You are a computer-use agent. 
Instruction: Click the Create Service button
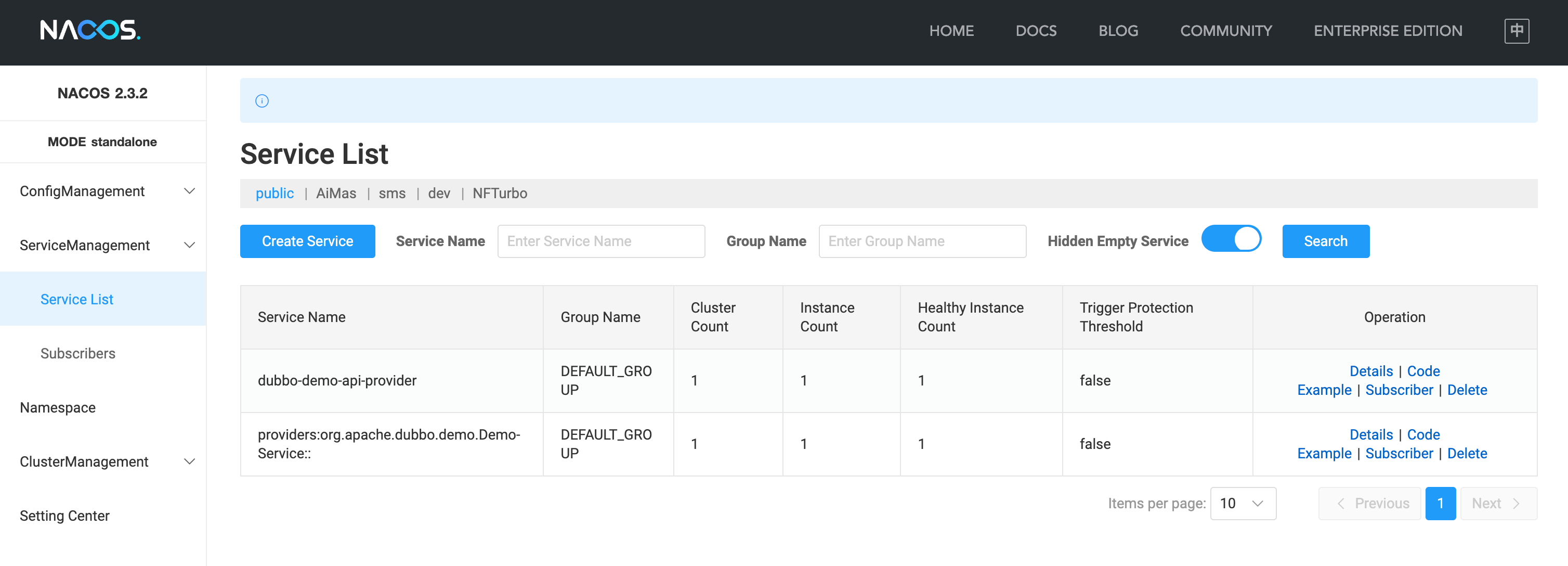click(307, 241)
